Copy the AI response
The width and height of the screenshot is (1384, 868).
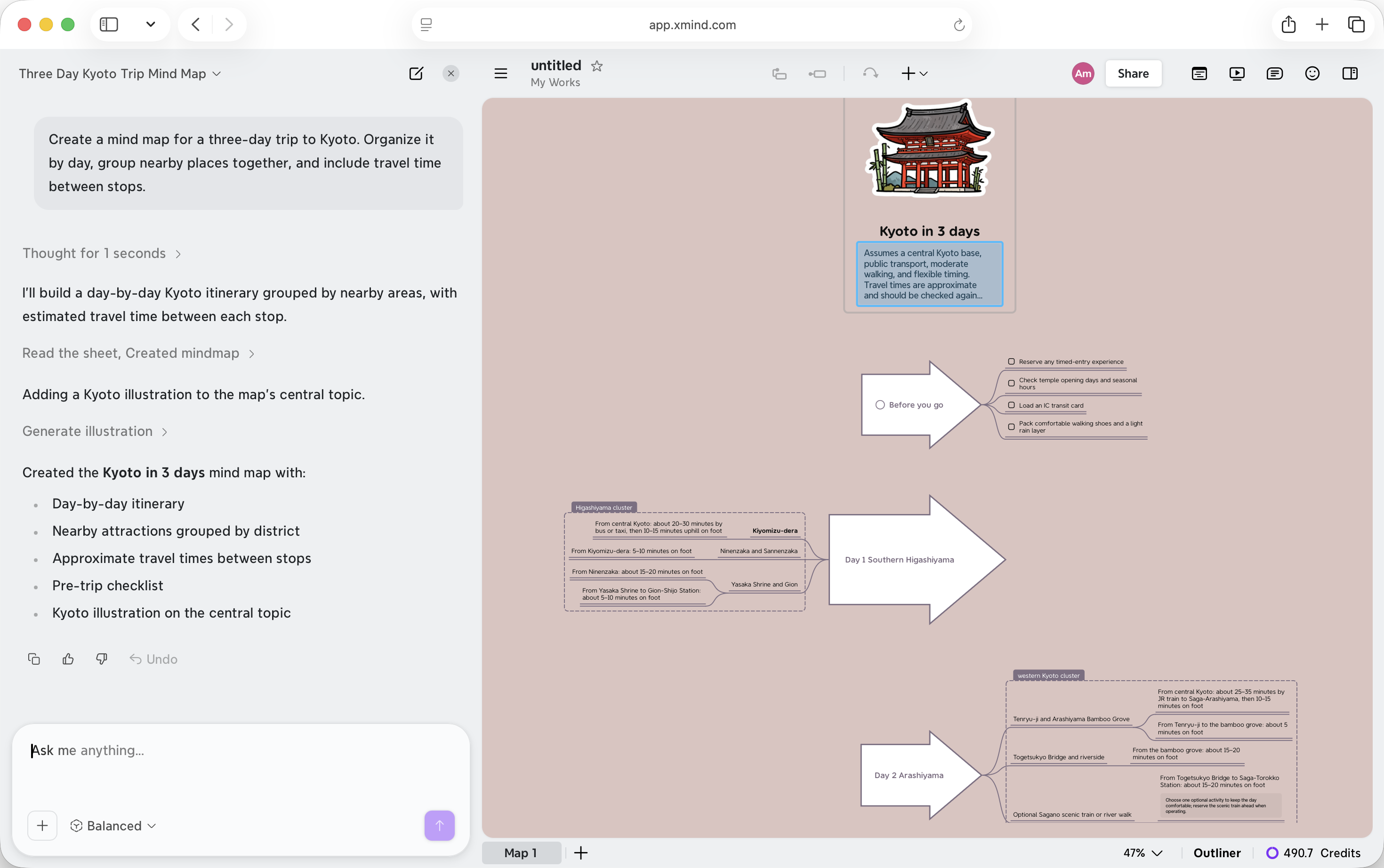point(34,659)
